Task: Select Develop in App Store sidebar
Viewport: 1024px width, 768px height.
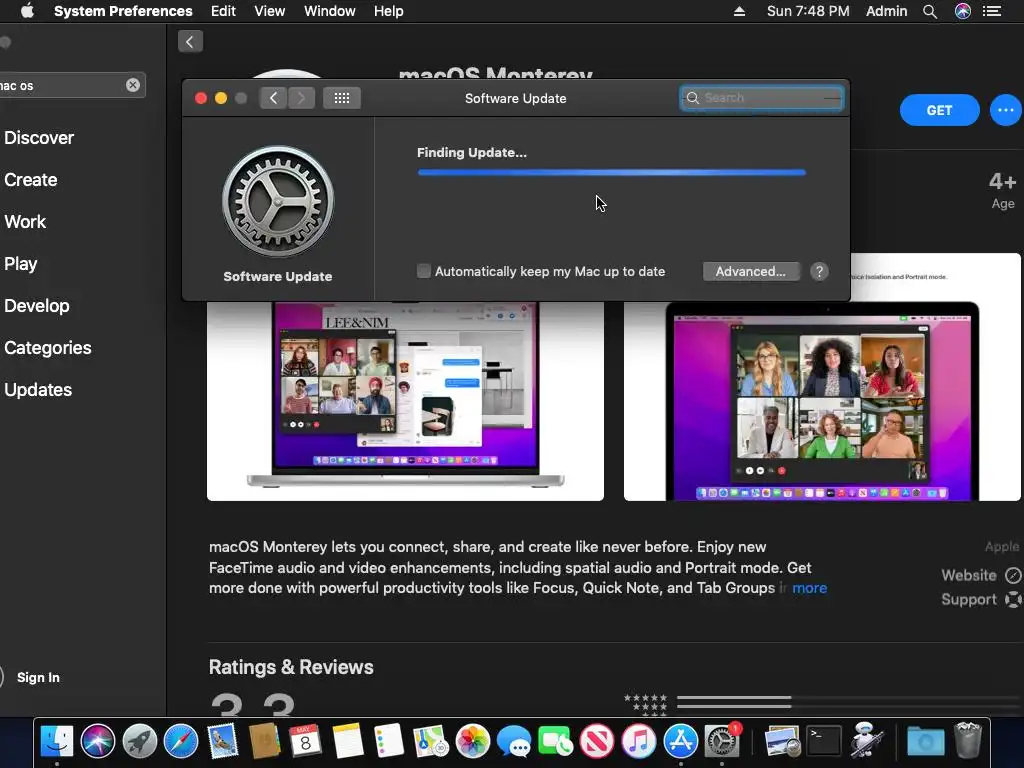Action: tap(37, 306)
